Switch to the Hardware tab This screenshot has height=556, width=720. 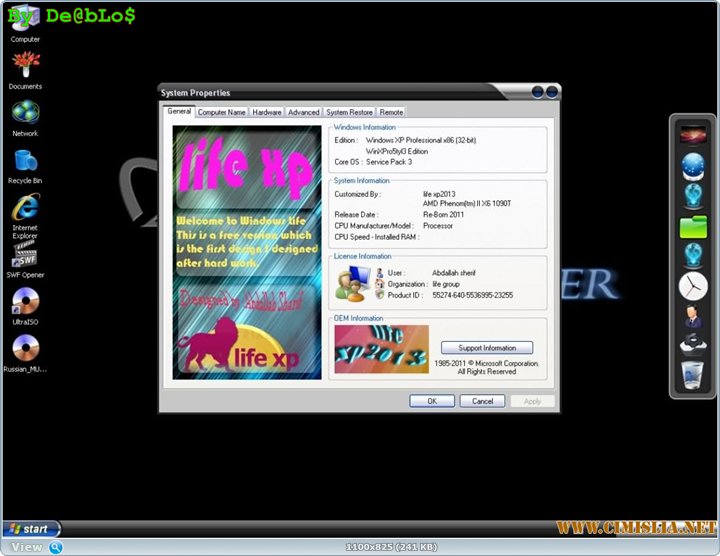point(267,113)
